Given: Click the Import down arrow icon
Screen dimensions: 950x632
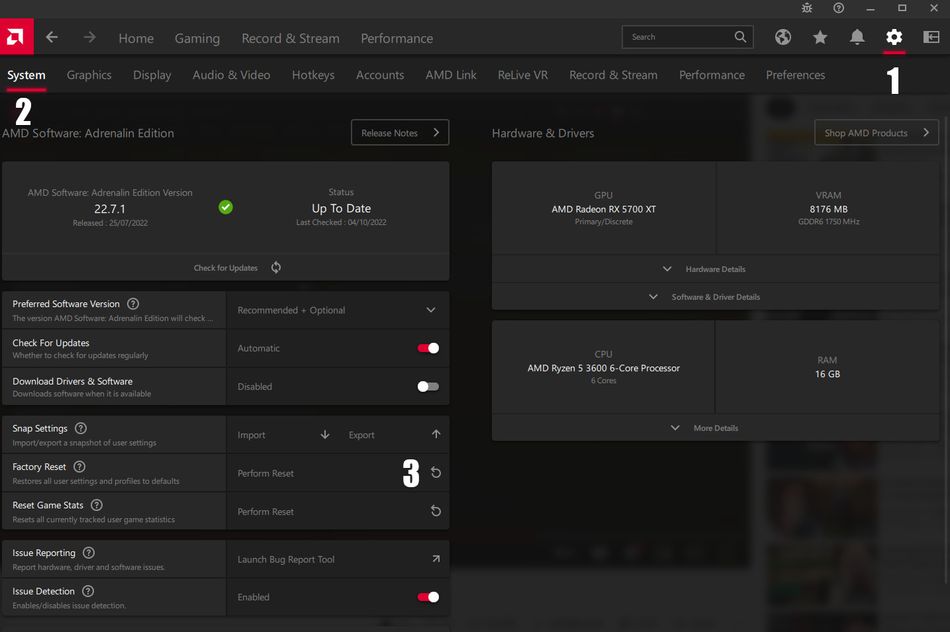Looking at the screenshot, I should tap(325, 434).
